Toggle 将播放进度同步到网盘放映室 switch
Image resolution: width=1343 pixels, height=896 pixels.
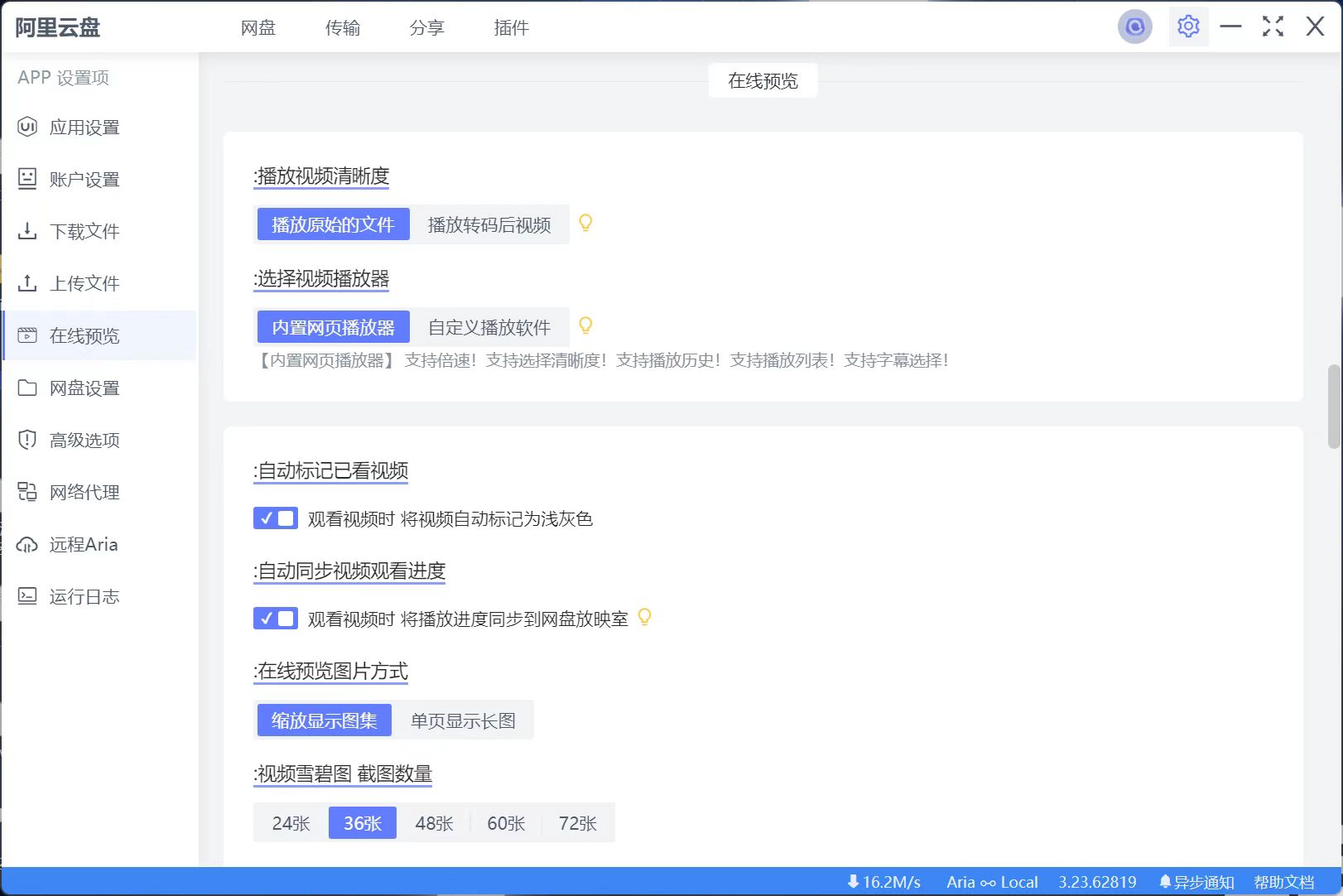coord(276,619)
